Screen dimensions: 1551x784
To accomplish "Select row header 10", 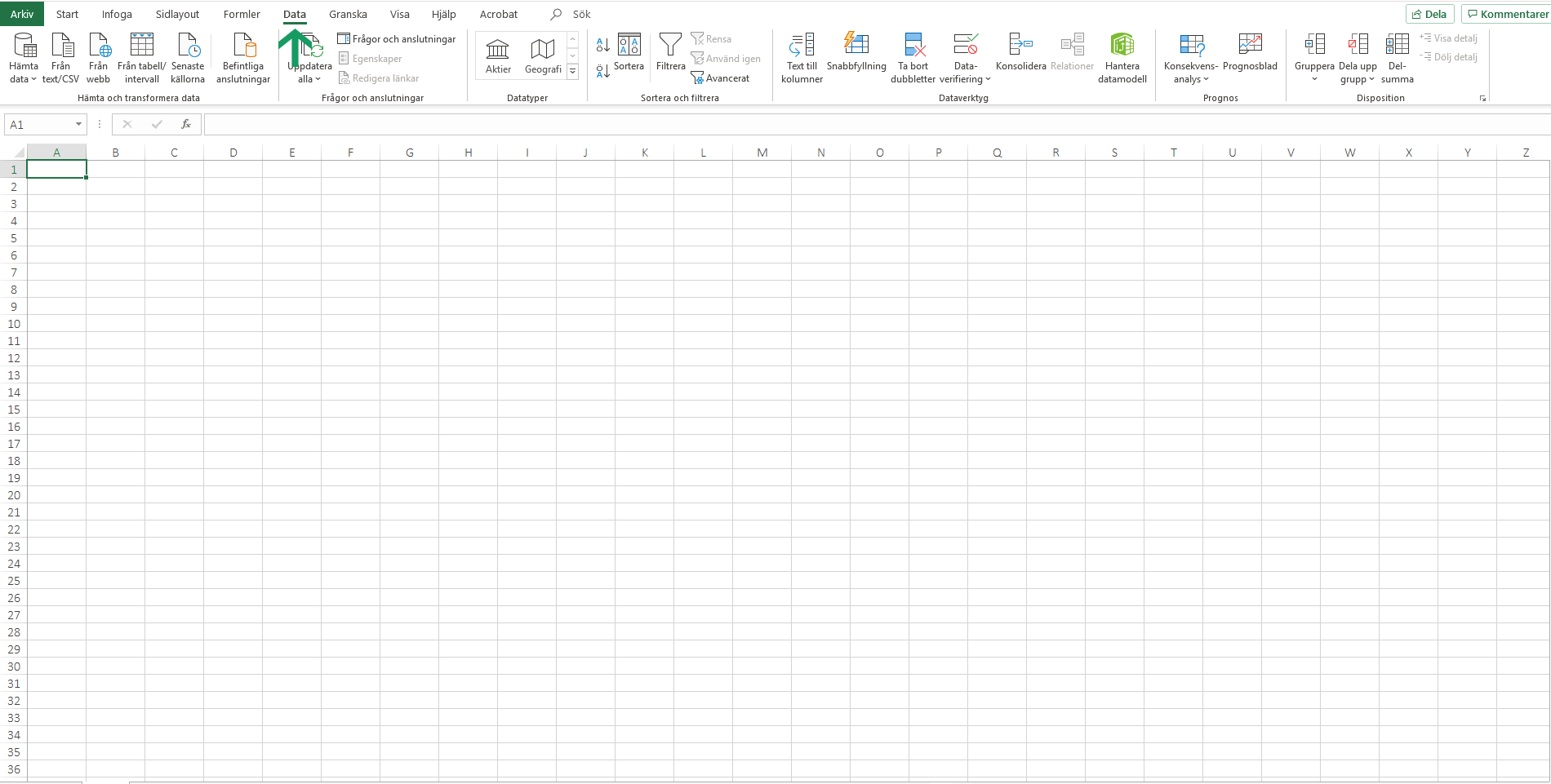I will 13,324.
